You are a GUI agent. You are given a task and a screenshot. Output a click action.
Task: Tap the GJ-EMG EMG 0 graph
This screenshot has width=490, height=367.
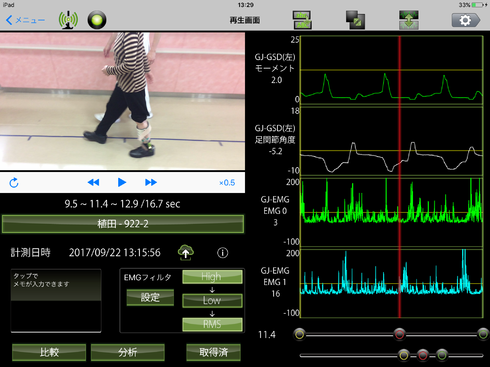point(392,213)
